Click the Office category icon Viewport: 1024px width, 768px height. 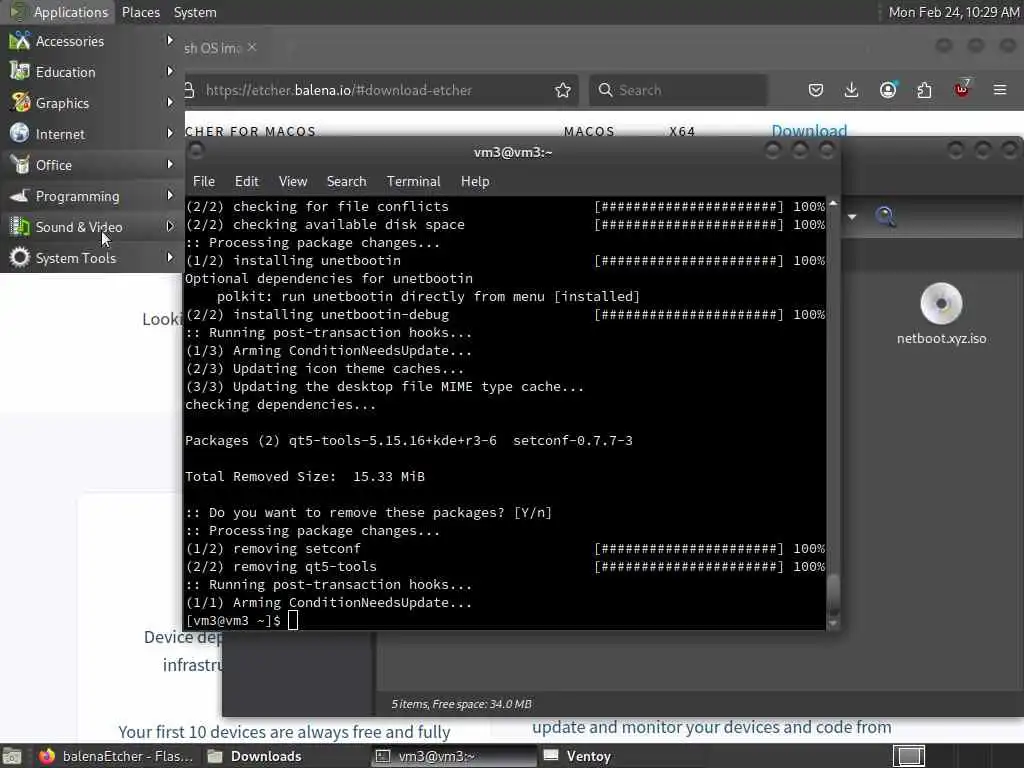click(x=20, y=165)
